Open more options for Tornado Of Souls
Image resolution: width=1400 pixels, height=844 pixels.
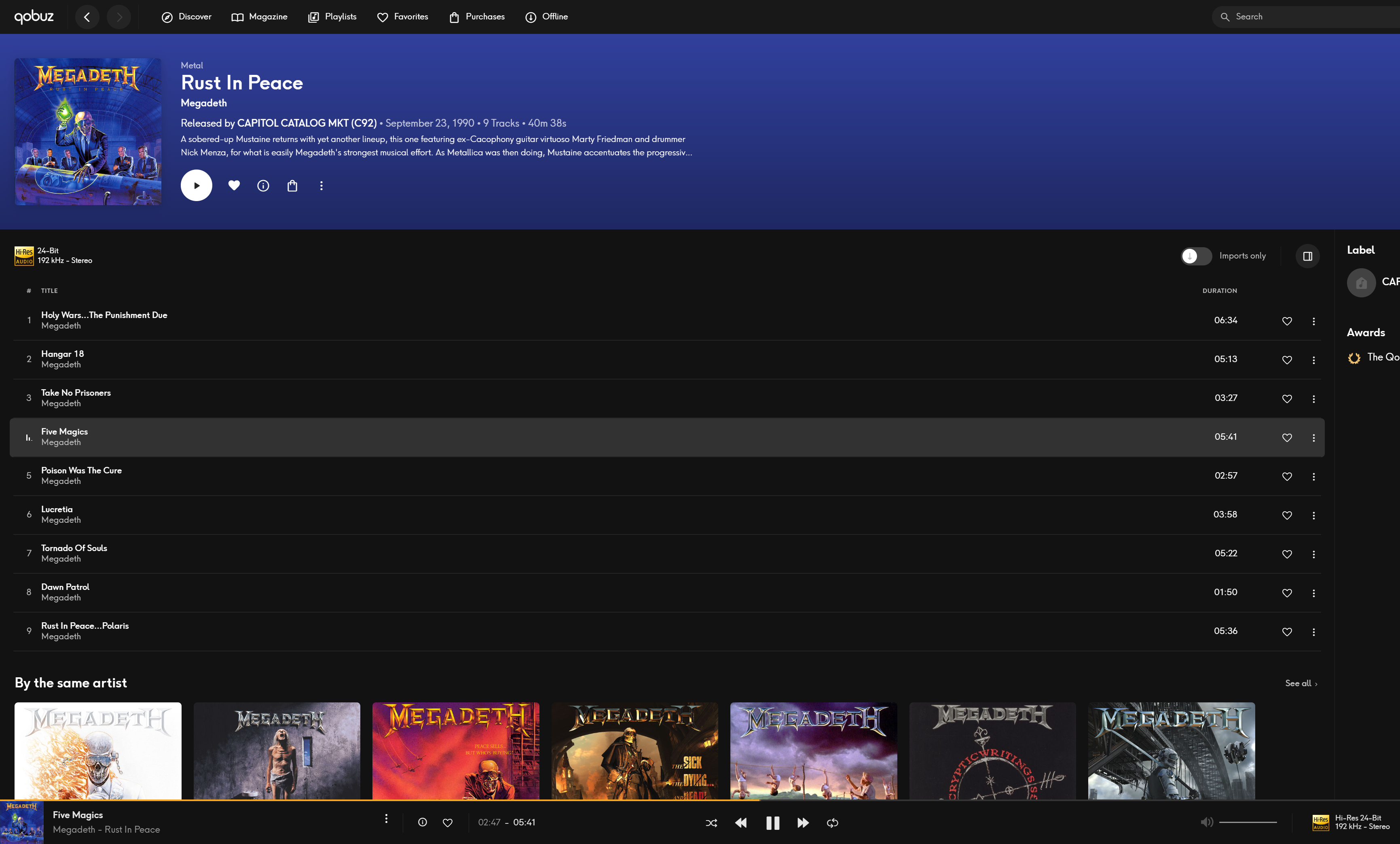click(1313, 554)
